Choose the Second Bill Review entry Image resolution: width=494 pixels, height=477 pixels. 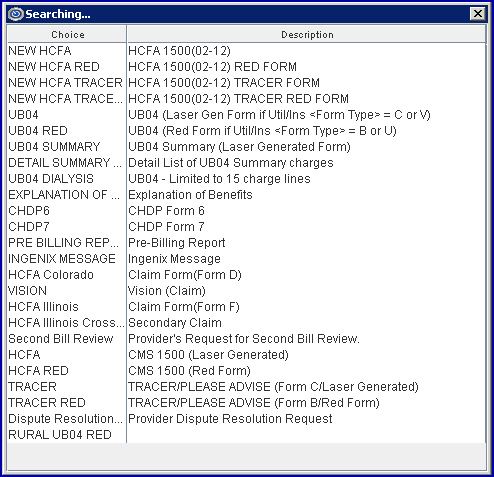click(246, 339)
